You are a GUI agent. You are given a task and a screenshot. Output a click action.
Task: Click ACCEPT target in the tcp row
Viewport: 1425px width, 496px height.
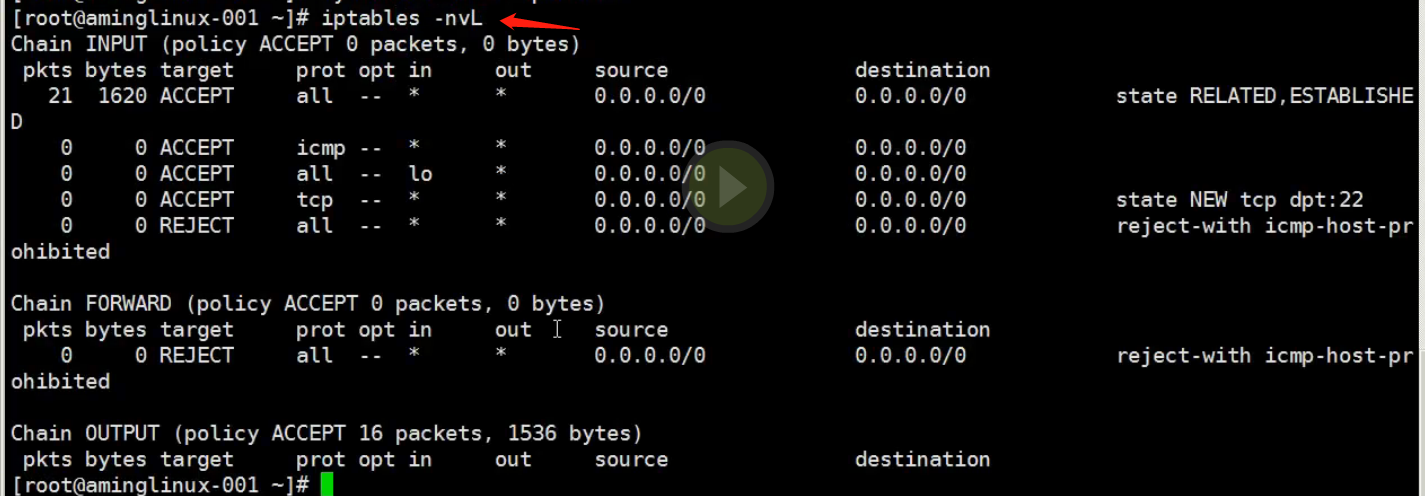click(x=196, y=200)
